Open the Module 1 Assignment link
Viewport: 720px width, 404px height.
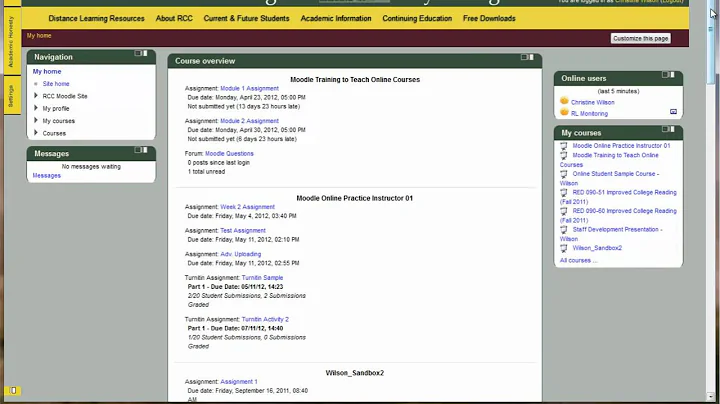tap(249, 89)
